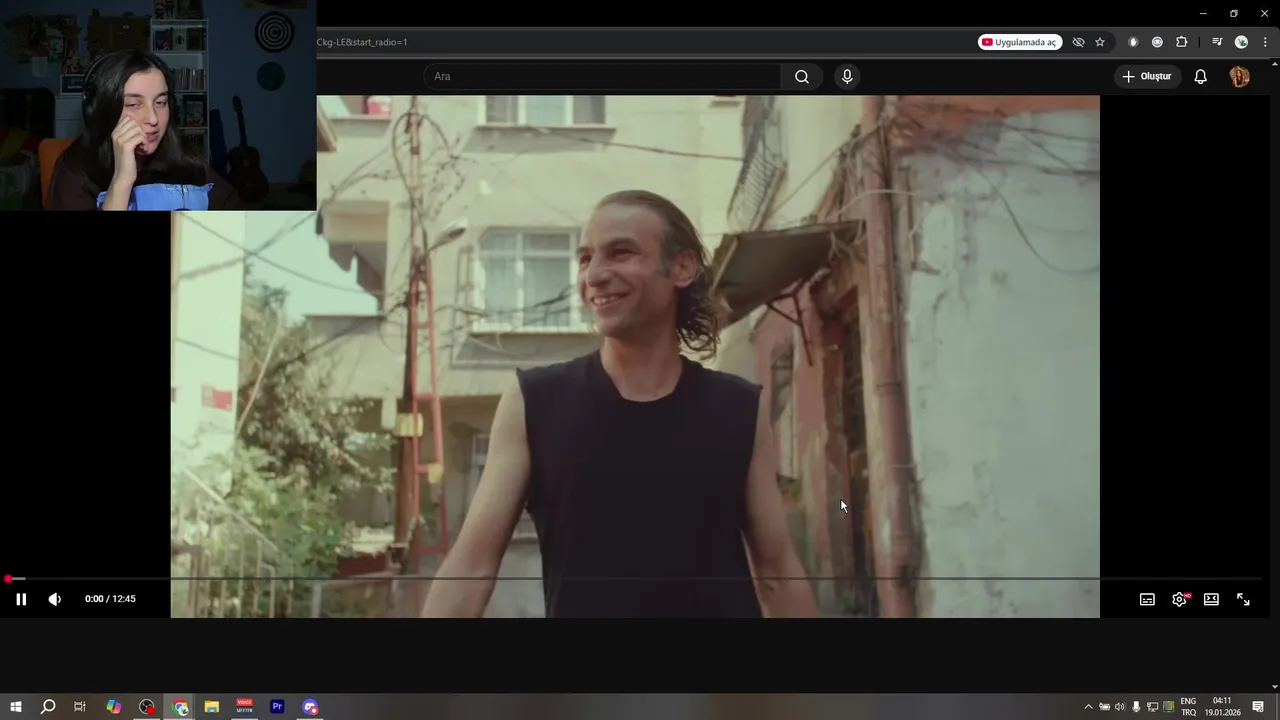
Task: Bookmark this page with the star icon
Action: [1100, 42]
